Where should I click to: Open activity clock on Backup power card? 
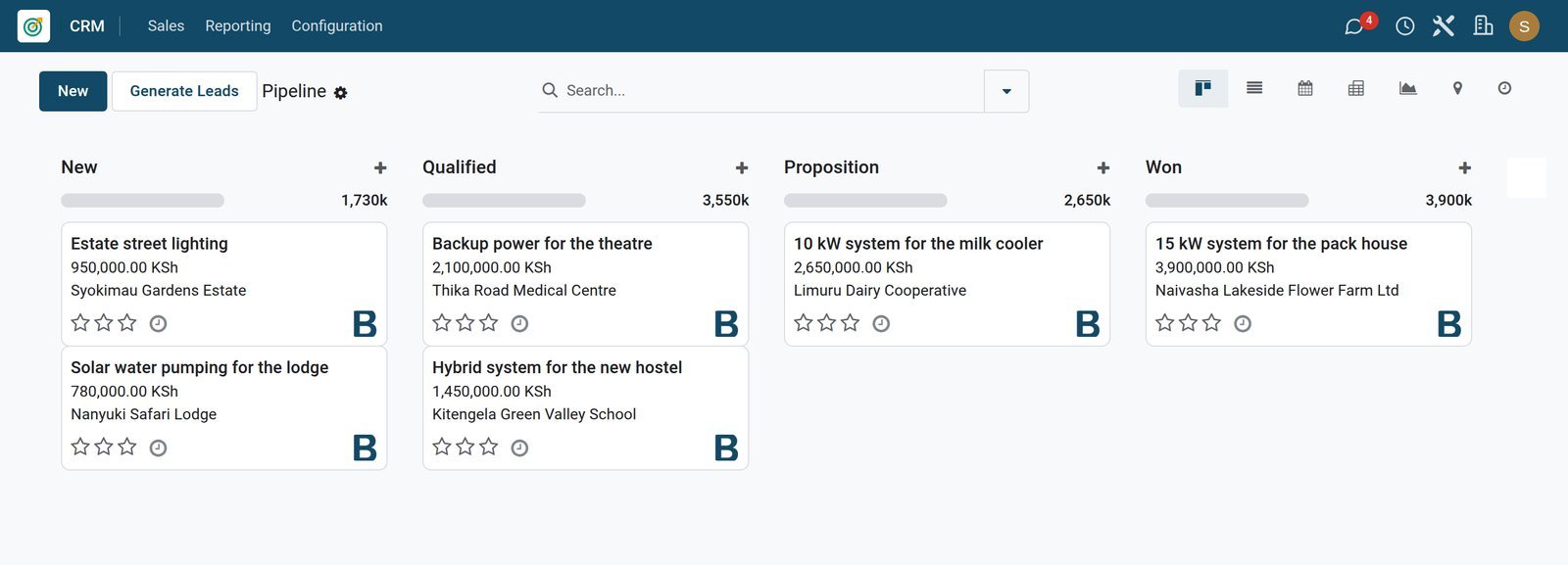click(519, 324)
